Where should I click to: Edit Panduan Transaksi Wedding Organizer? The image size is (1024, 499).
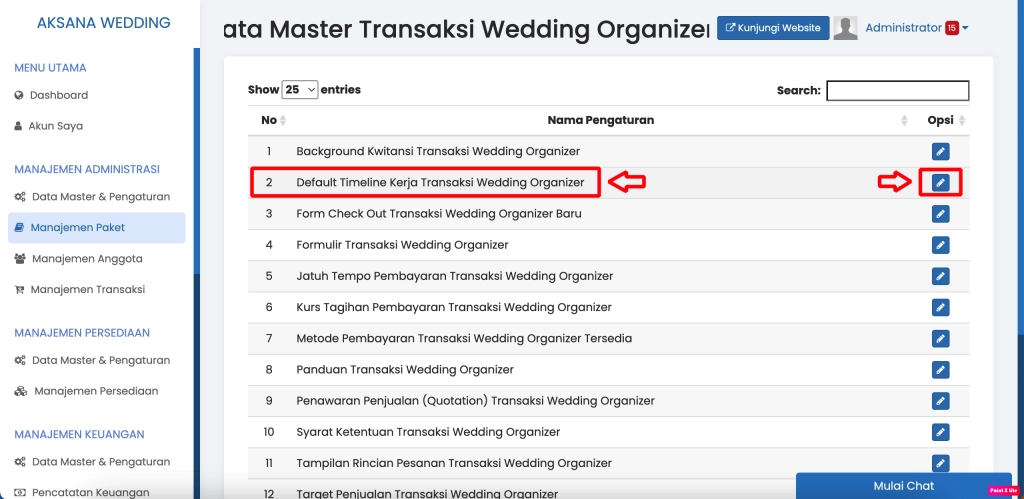(x=940, y=370)
